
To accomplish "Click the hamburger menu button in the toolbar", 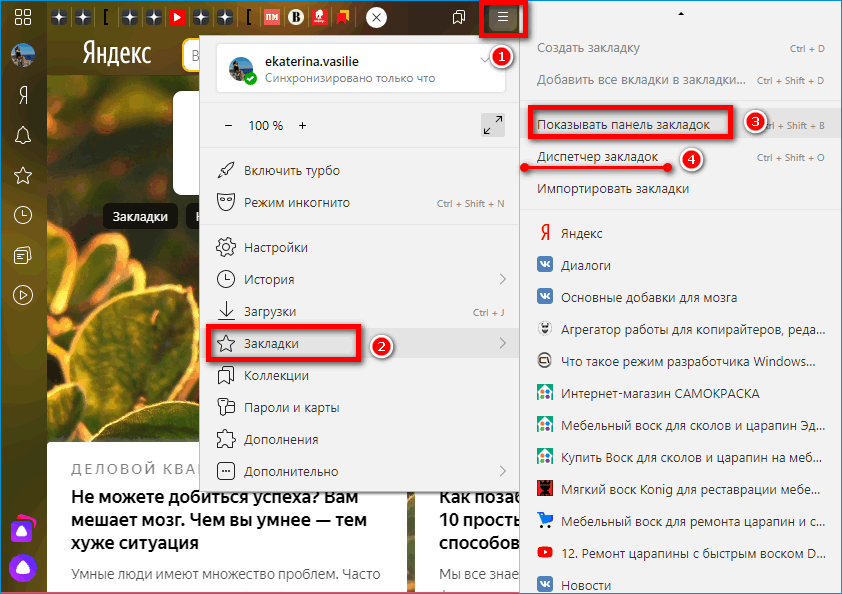I will 502,17.
